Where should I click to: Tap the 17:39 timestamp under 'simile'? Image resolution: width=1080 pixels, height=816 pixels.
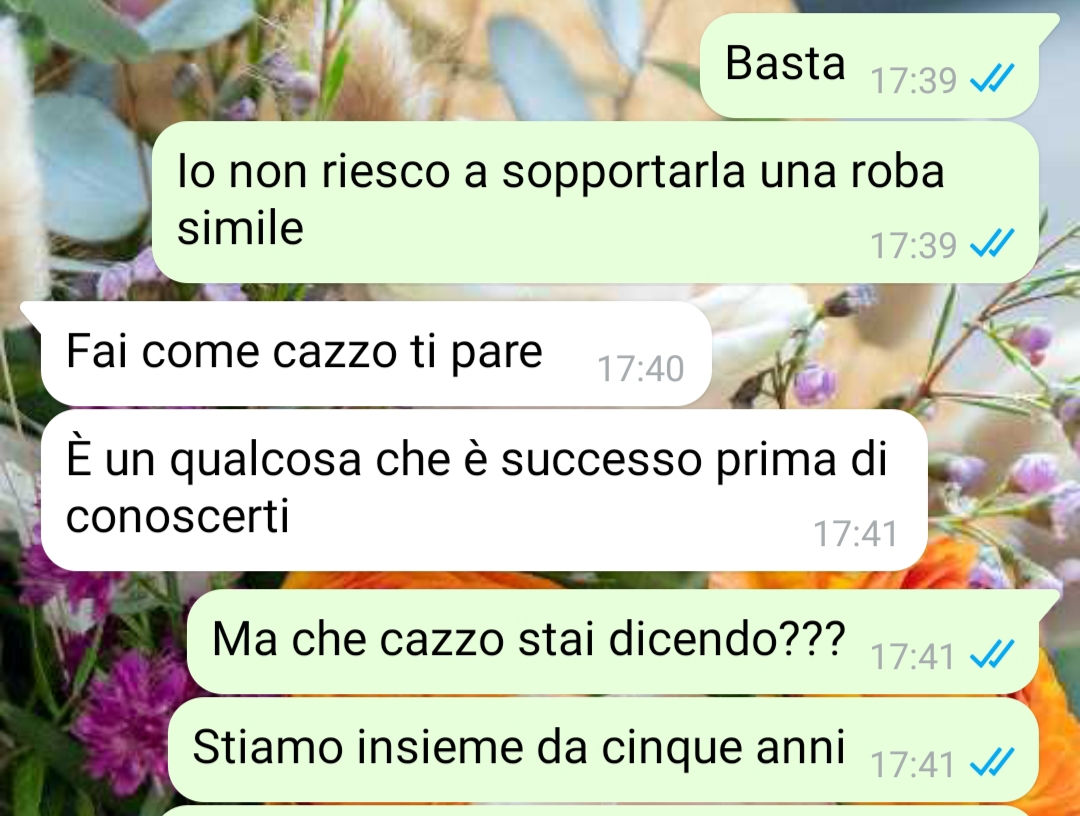point(913,245)
